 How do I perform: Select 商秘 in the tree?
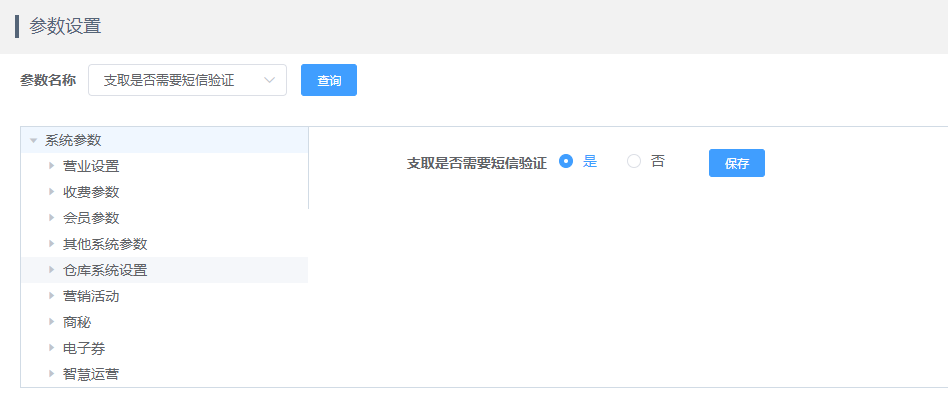(77, 322)
